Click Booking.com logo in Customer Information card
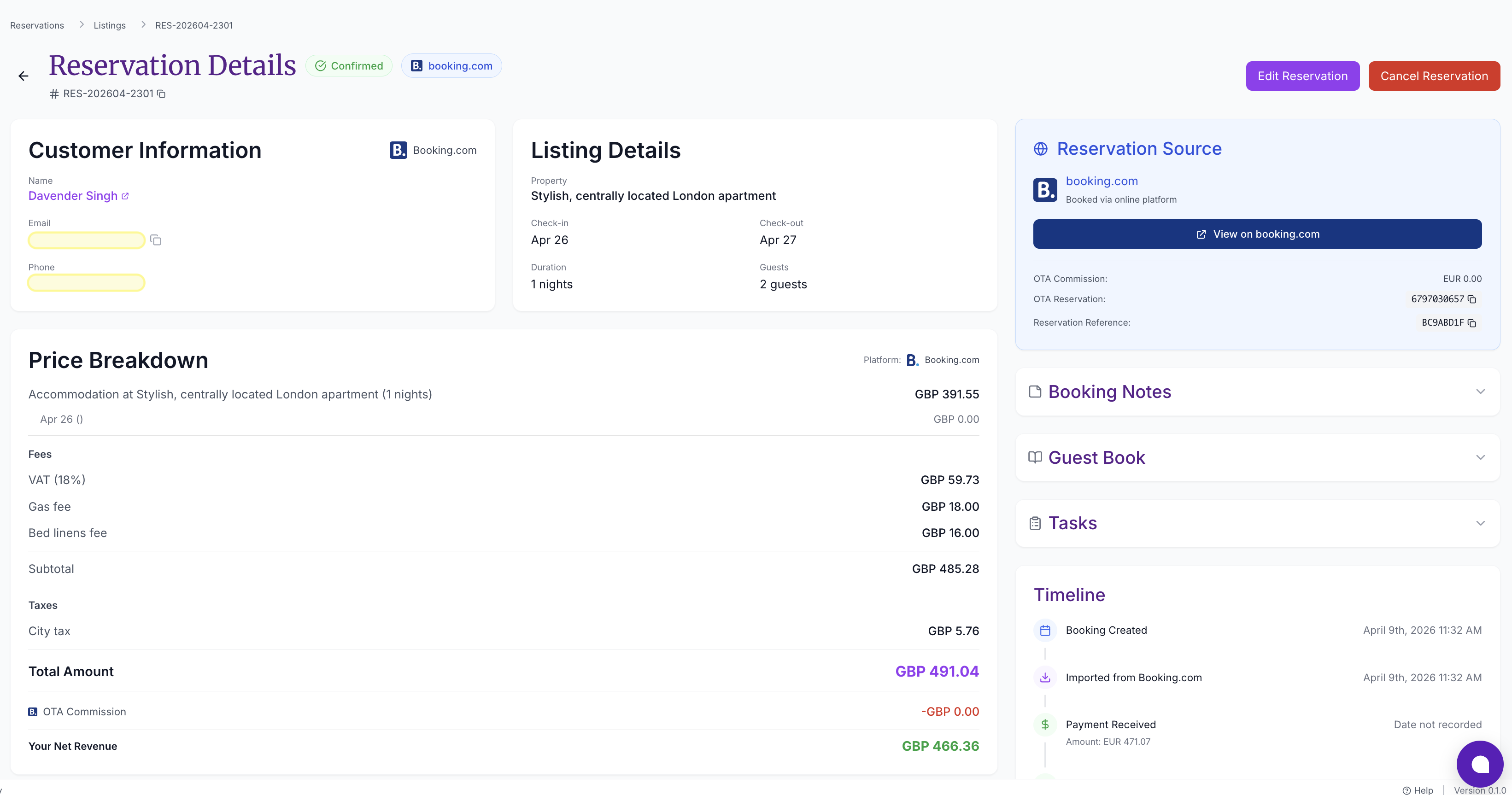This screenshot has width=1512, height=795. (399, 150)
